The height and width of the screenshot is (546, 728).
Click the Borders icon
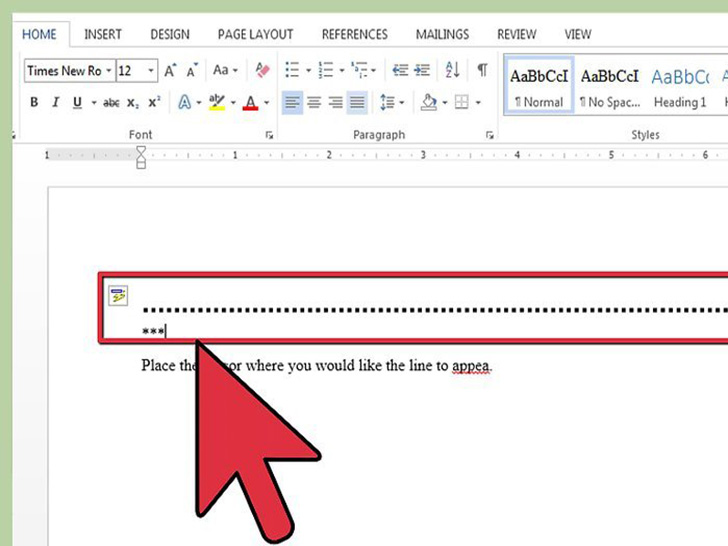pyautogui.click(x=462, y=102)
